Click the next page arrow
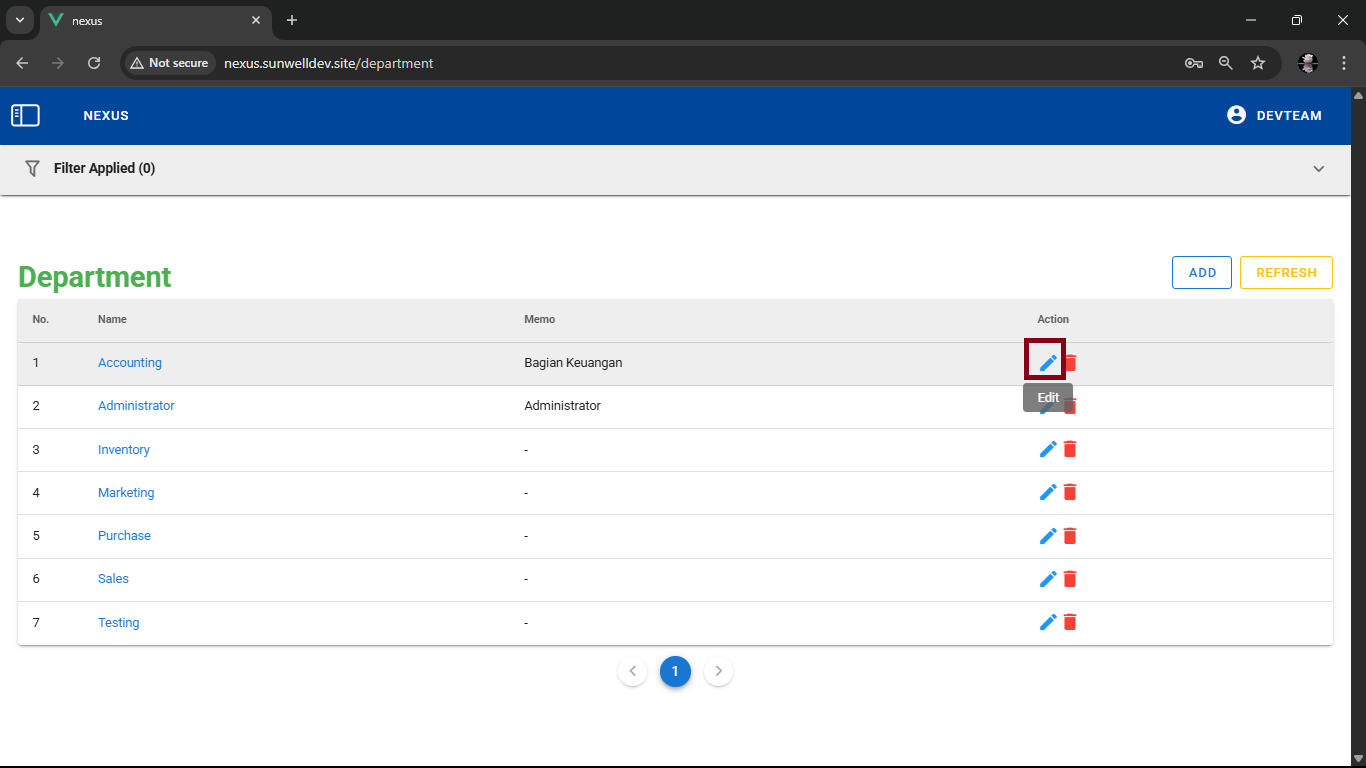This screenshot has width=1366, height=768. point(718,671)
